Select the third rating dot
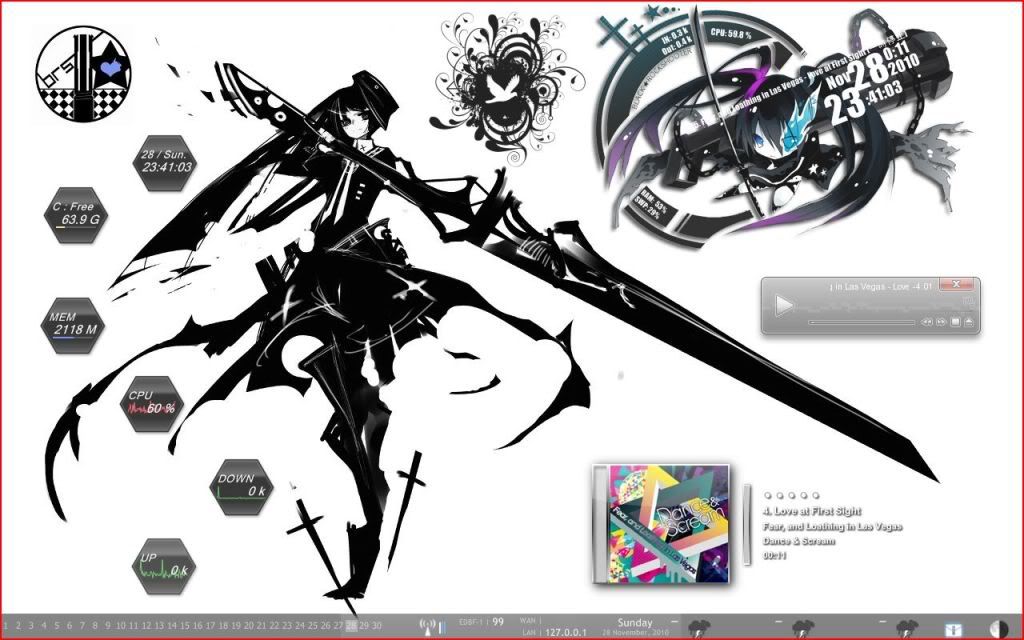 coord(792,496)
